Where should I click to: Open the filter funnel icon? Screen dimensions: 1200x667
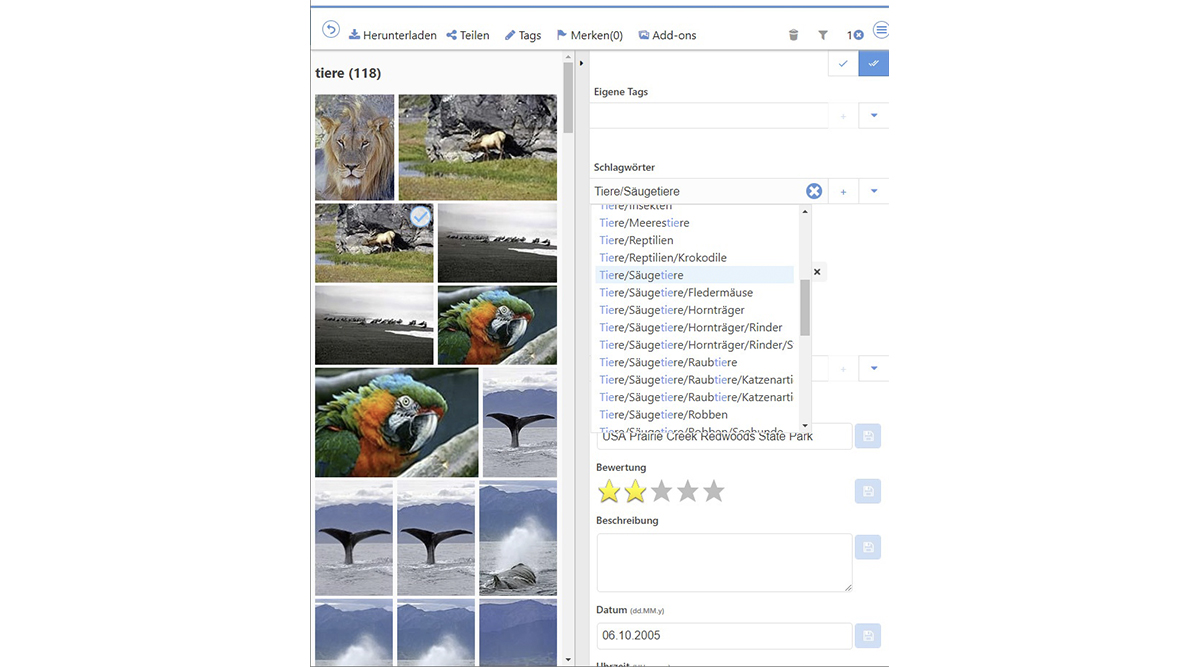point(823,35)
